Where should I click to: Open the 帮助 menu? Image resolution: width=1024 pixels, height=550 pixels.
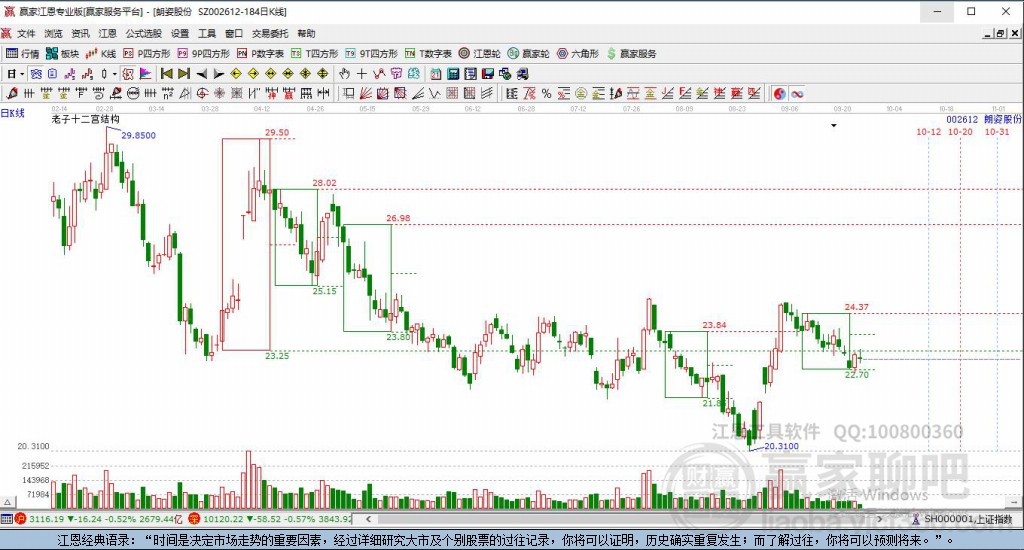[x=306, y=33]
